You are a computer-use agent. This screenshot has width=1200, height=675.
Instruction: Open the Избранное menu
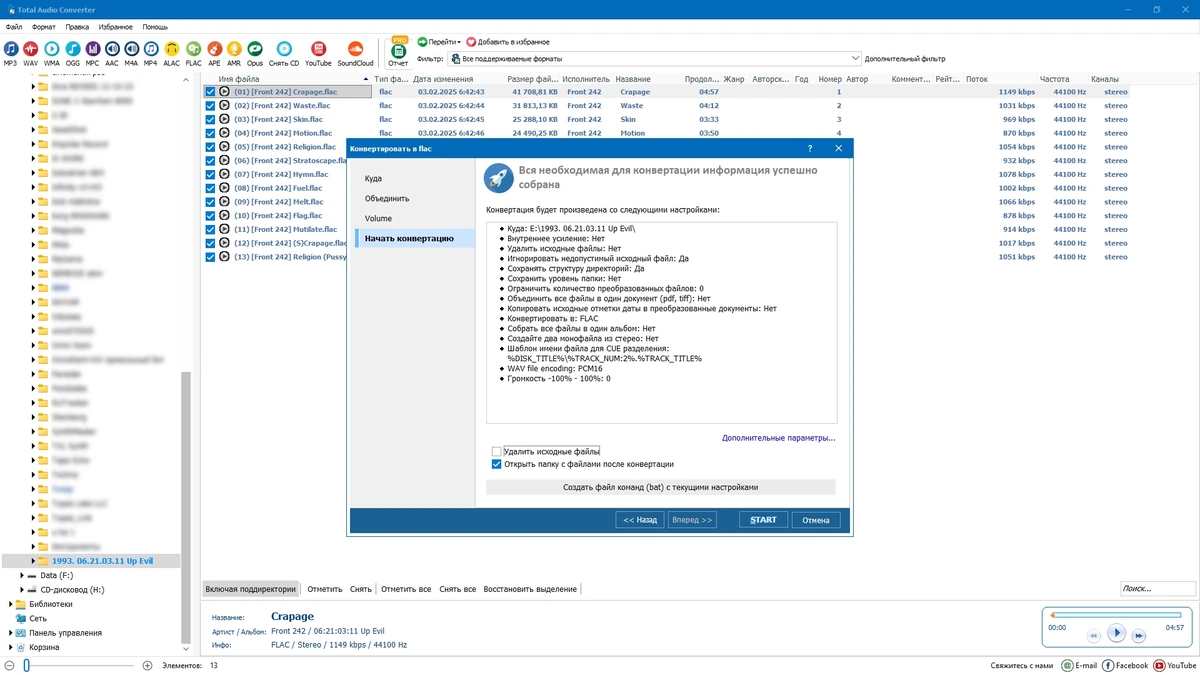point(116,27)
